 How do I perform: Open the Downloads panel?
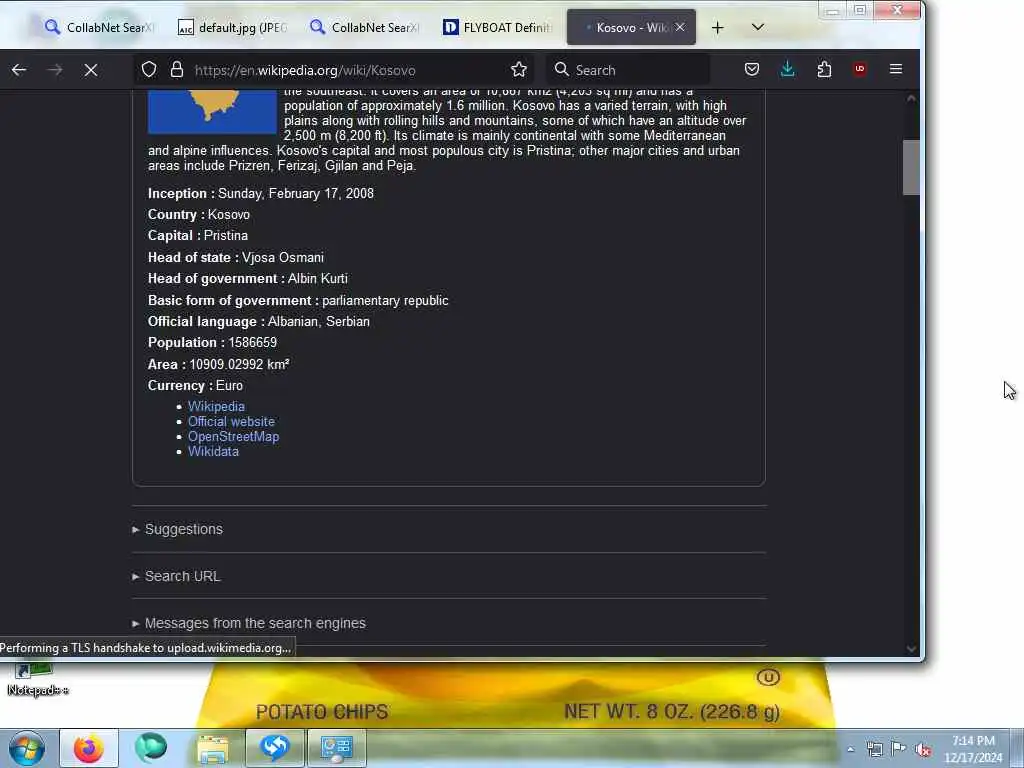point(788,69)
